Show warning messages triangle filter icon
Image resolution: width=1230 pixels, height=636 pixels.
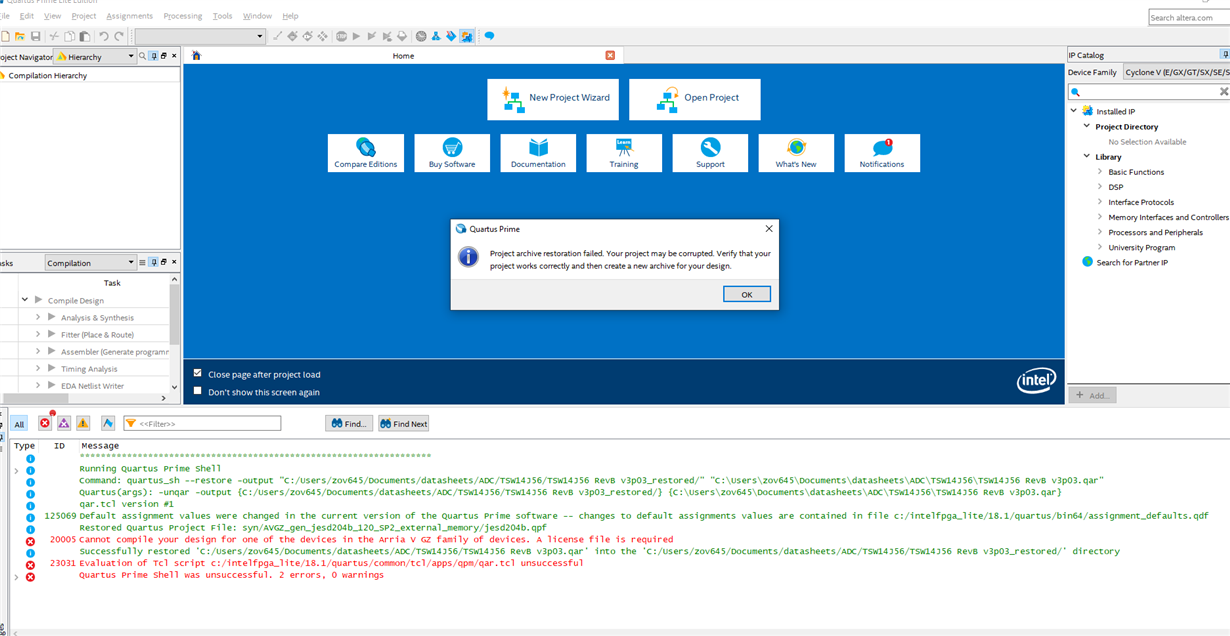tap(83, 424)
